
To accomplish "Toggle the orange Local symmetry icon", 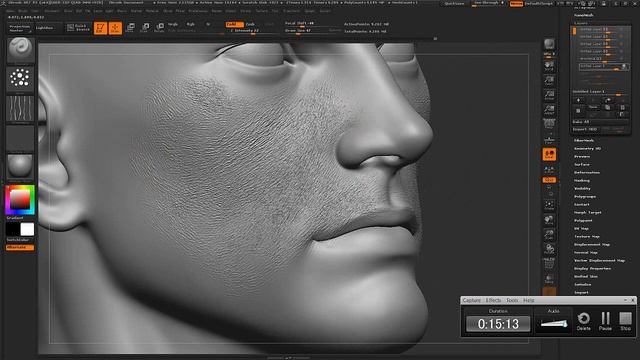I will pos(549,154).
